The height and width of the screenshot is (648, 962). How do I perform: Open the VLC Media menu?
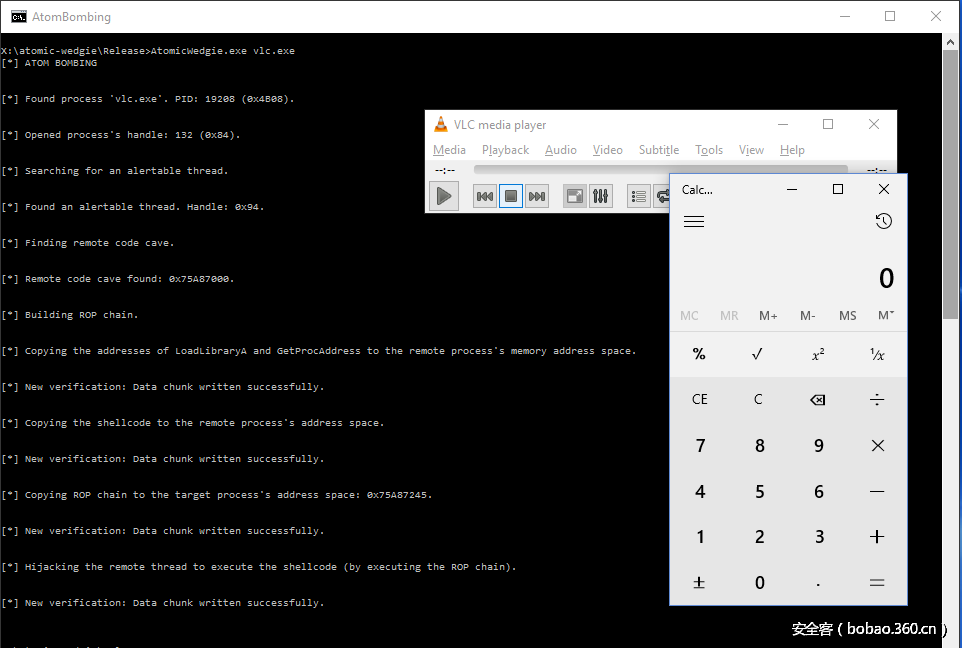click(449, 150)
